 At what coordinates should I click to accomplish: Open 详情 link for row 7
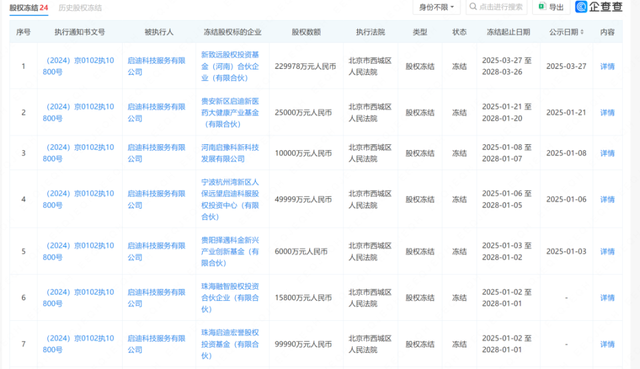(x=607, y=344)
